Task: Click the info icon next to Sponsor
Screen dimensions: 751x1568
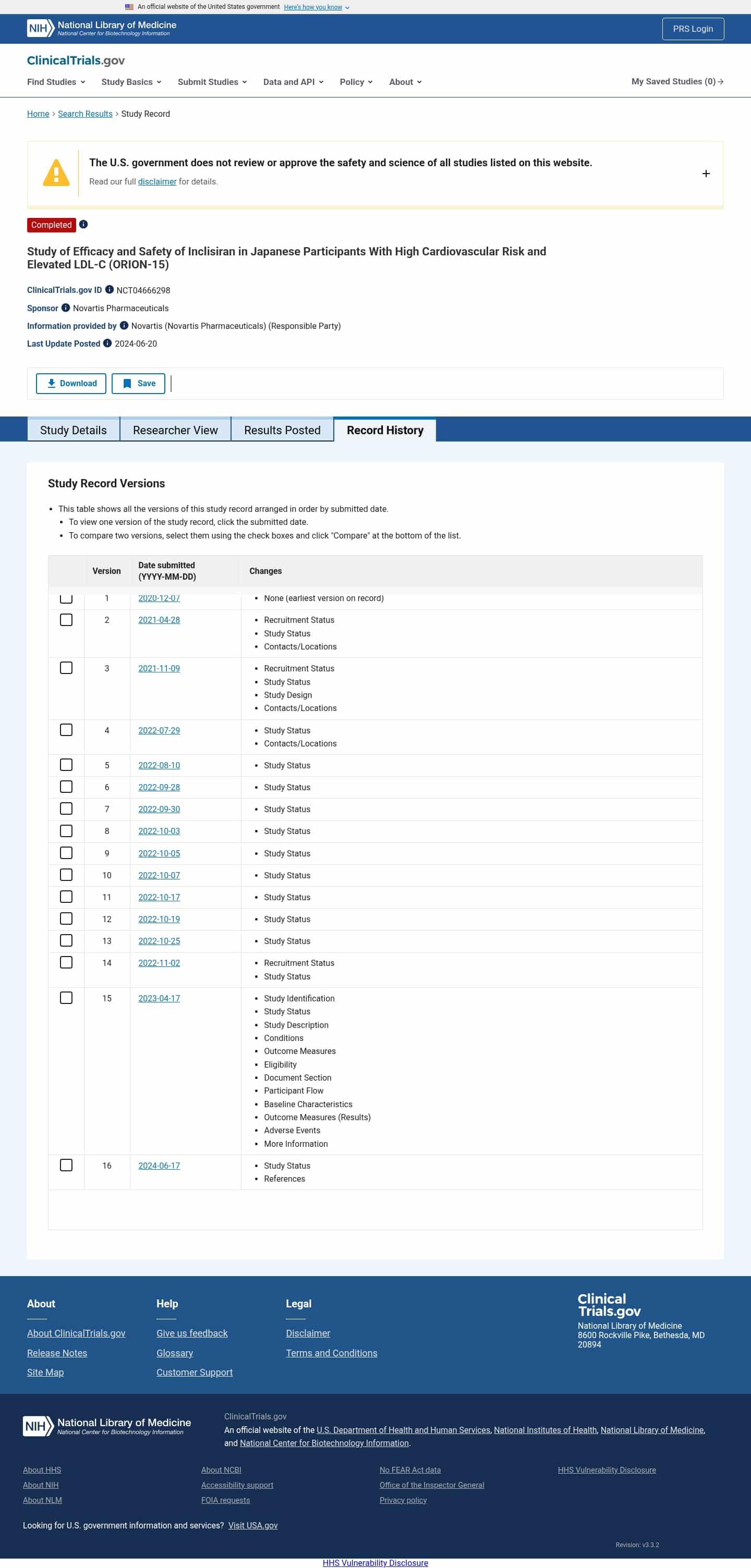Action: pos(66,308)
